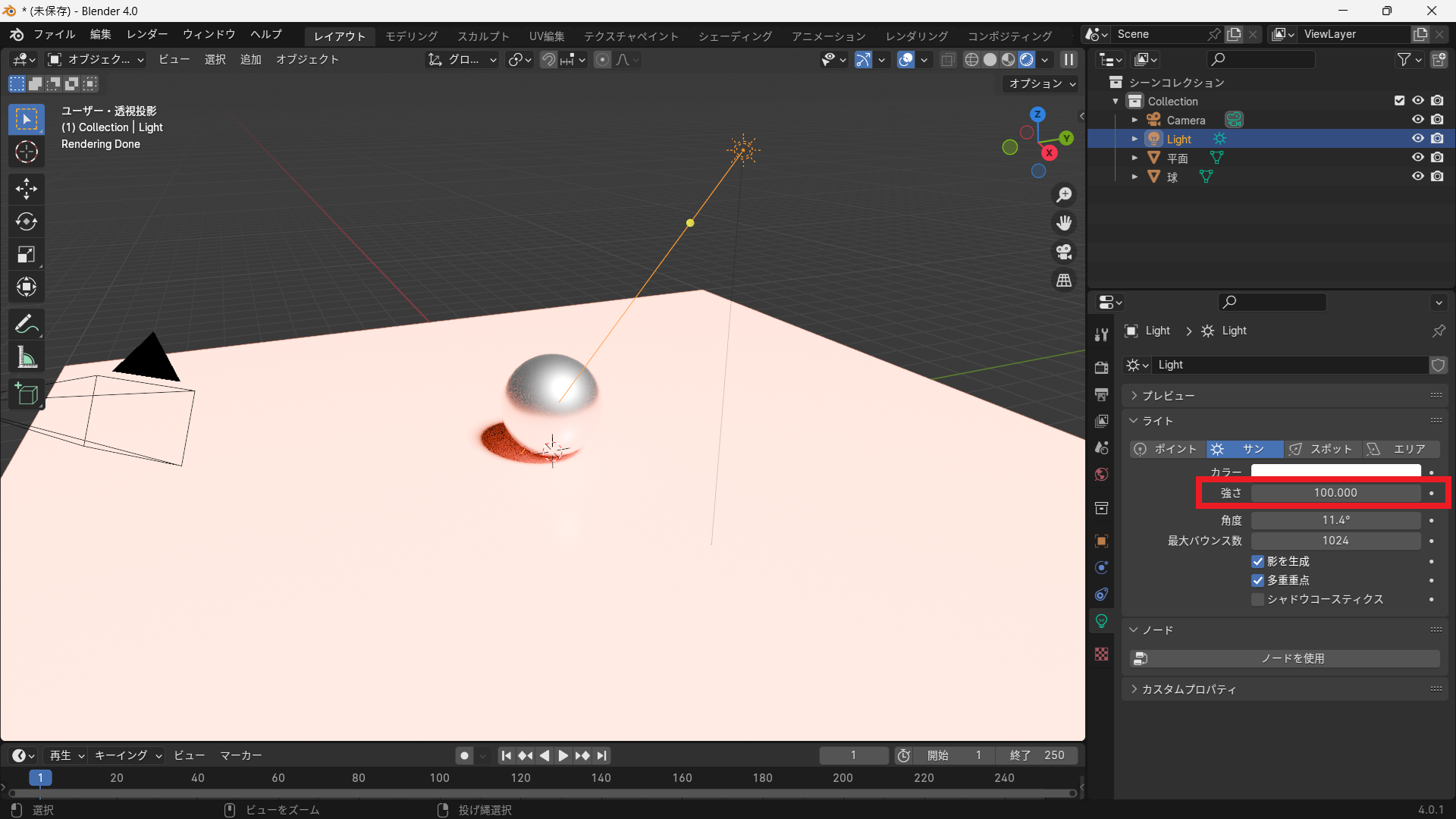The height and width of the screenshot is (819, 1456).
Task: Select the Rotate tool
Action: pyautogui.click(x=27, y=221)
